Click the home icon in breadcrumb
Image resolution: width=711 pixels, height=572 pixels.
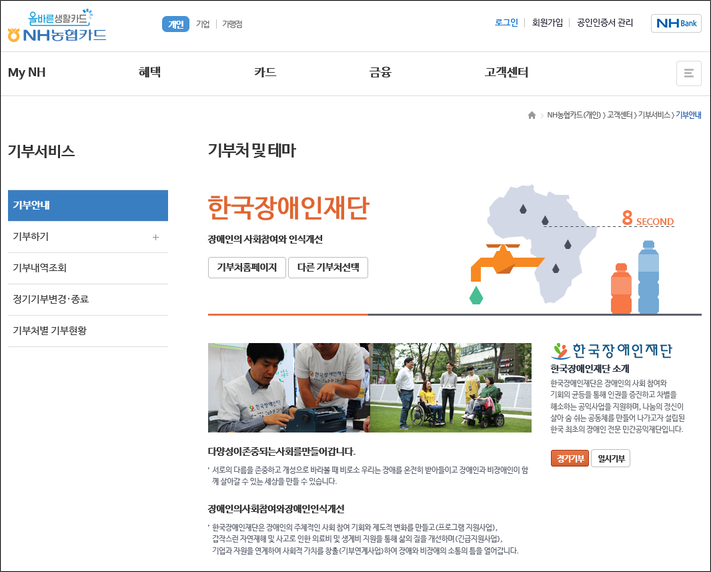click(x=531, y=115)
